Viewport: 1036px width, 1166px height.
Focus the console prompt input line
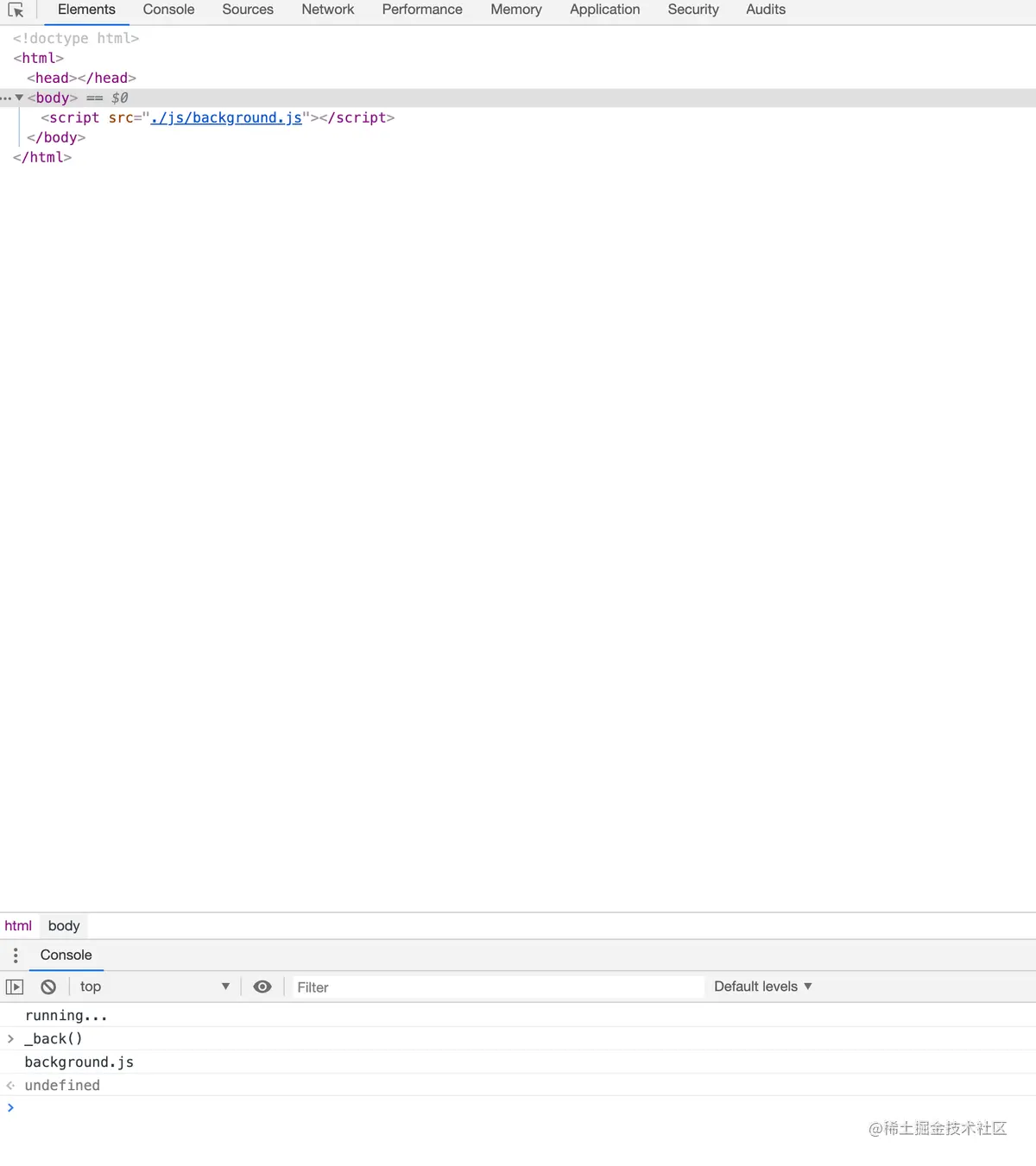click(518, 1107)
